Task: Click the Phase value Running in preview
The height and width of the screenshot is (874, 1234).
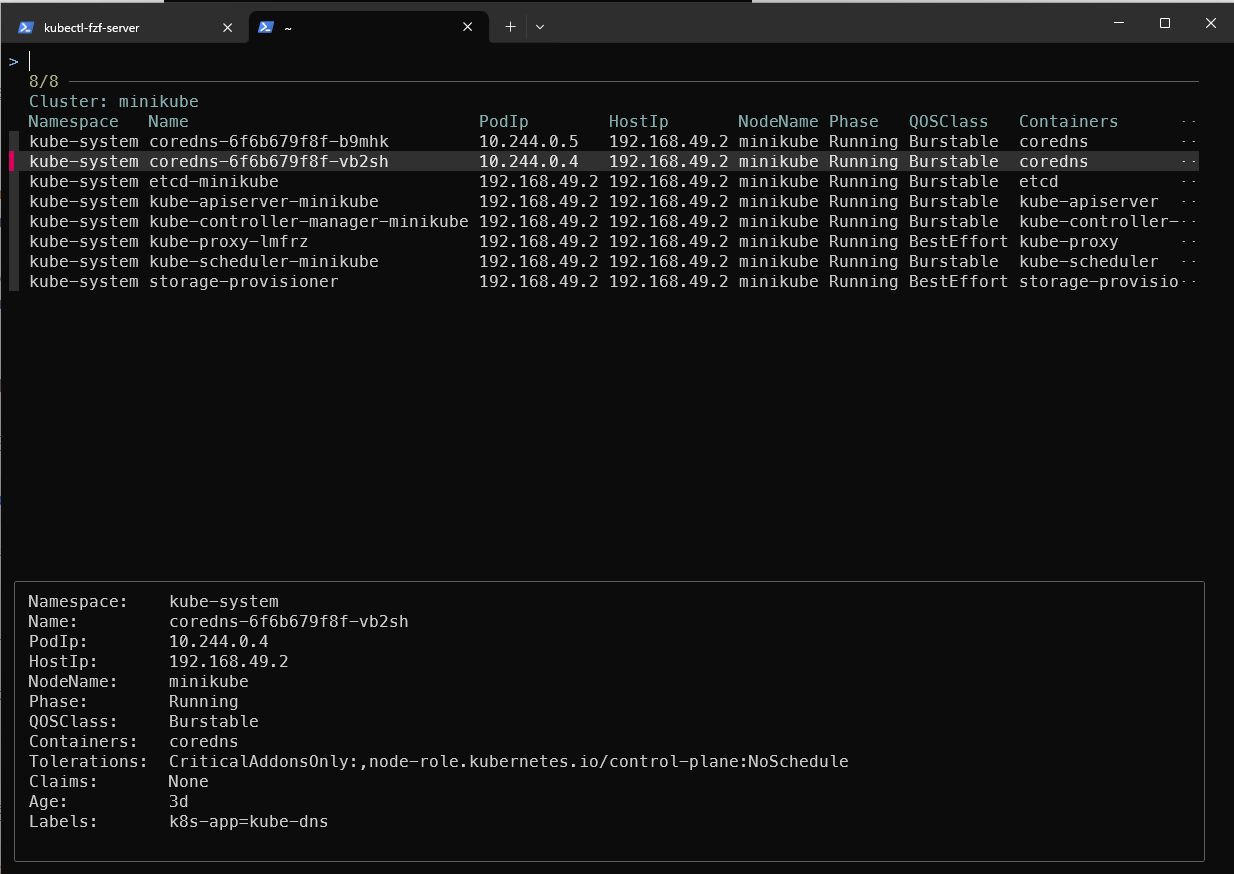Action: 204,701
